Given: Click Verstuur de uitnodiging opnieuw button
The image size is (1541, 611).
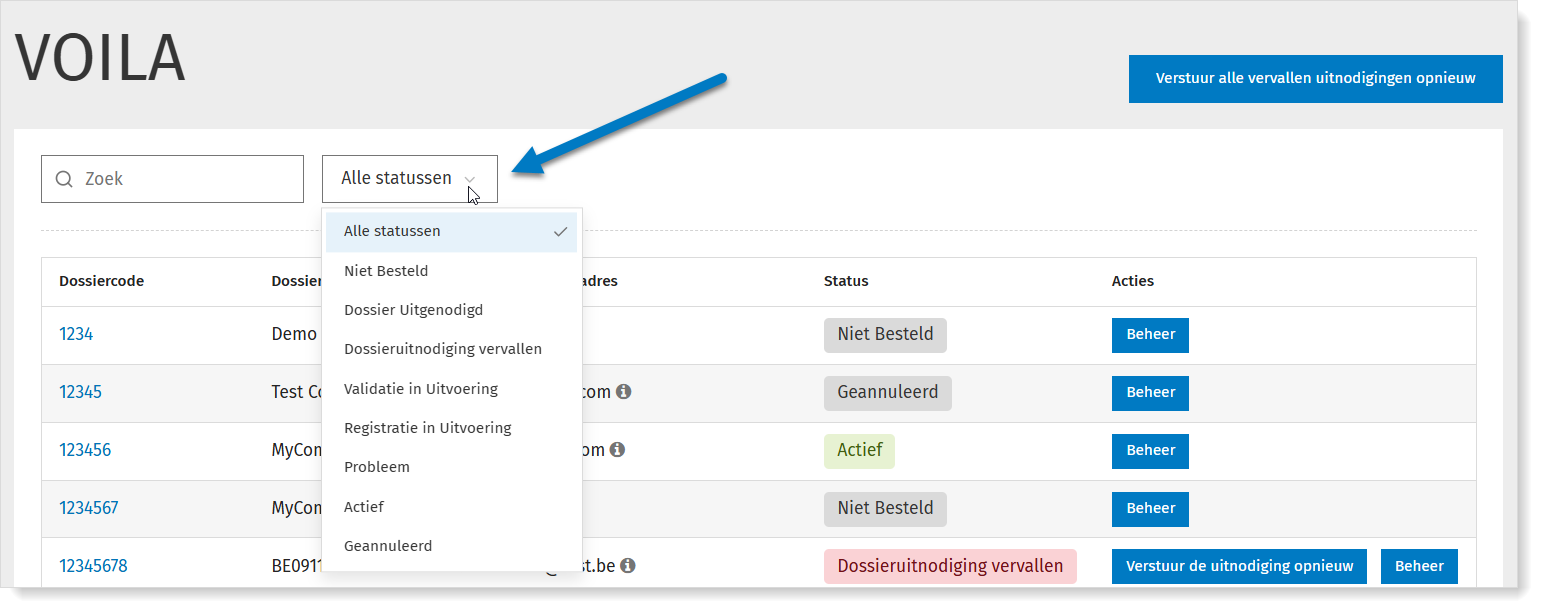Looking at the screenshot, I should [x=1239, y=566].
